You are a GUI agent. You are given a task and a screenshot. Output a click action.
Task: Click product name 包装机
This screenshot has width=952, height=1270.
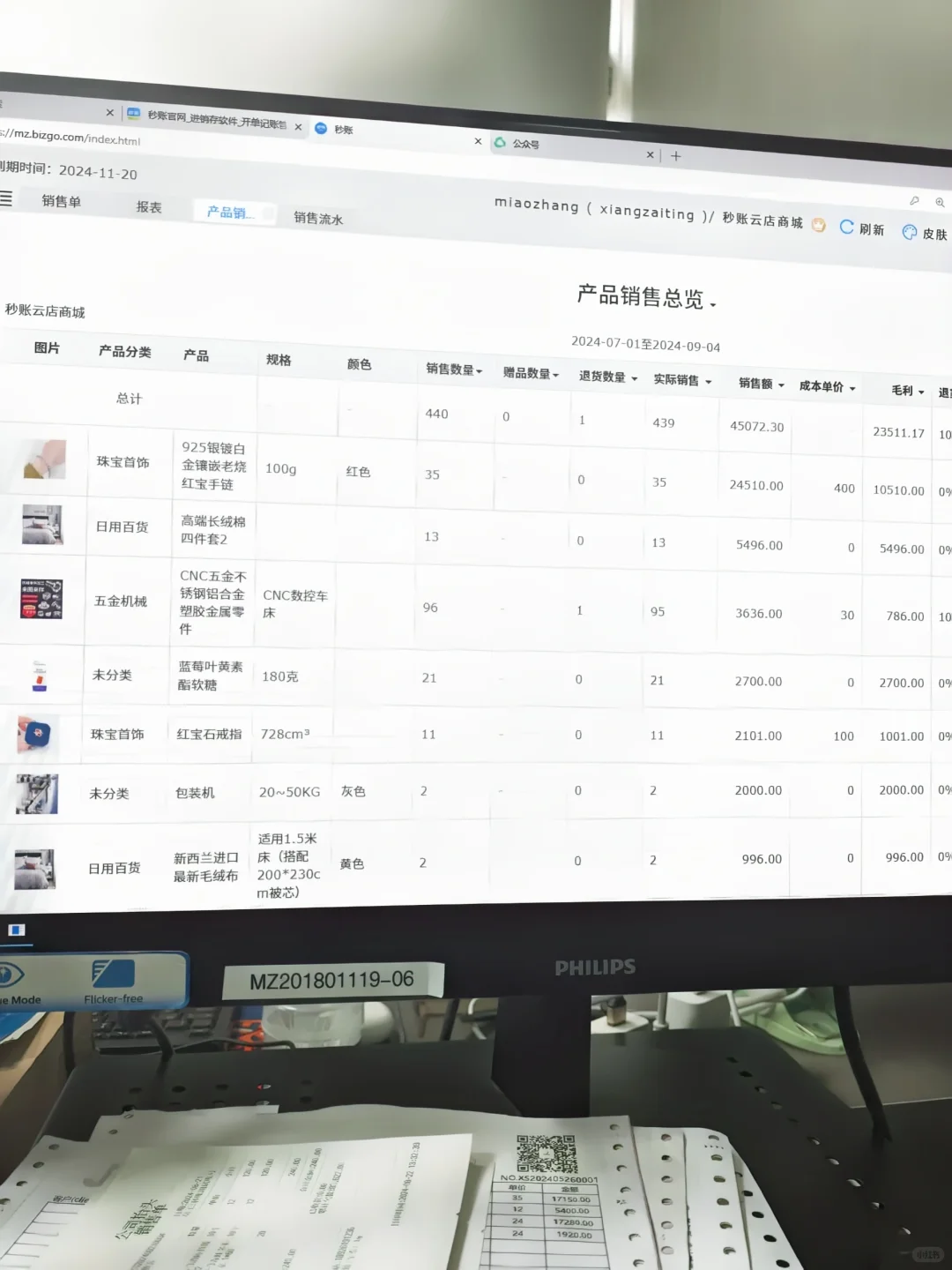point(195,793)
